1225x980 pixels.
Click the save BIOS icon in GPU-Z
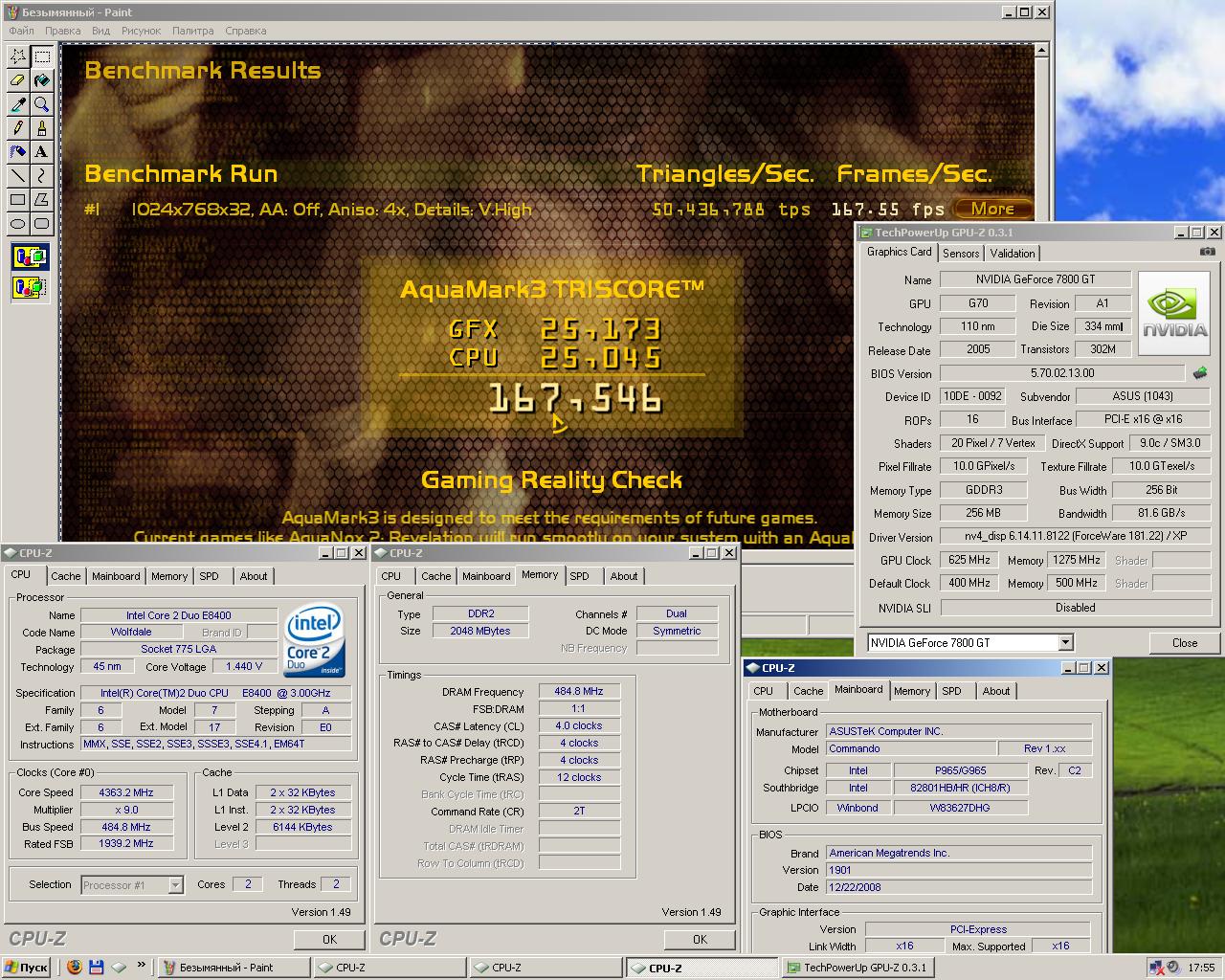1200,373
